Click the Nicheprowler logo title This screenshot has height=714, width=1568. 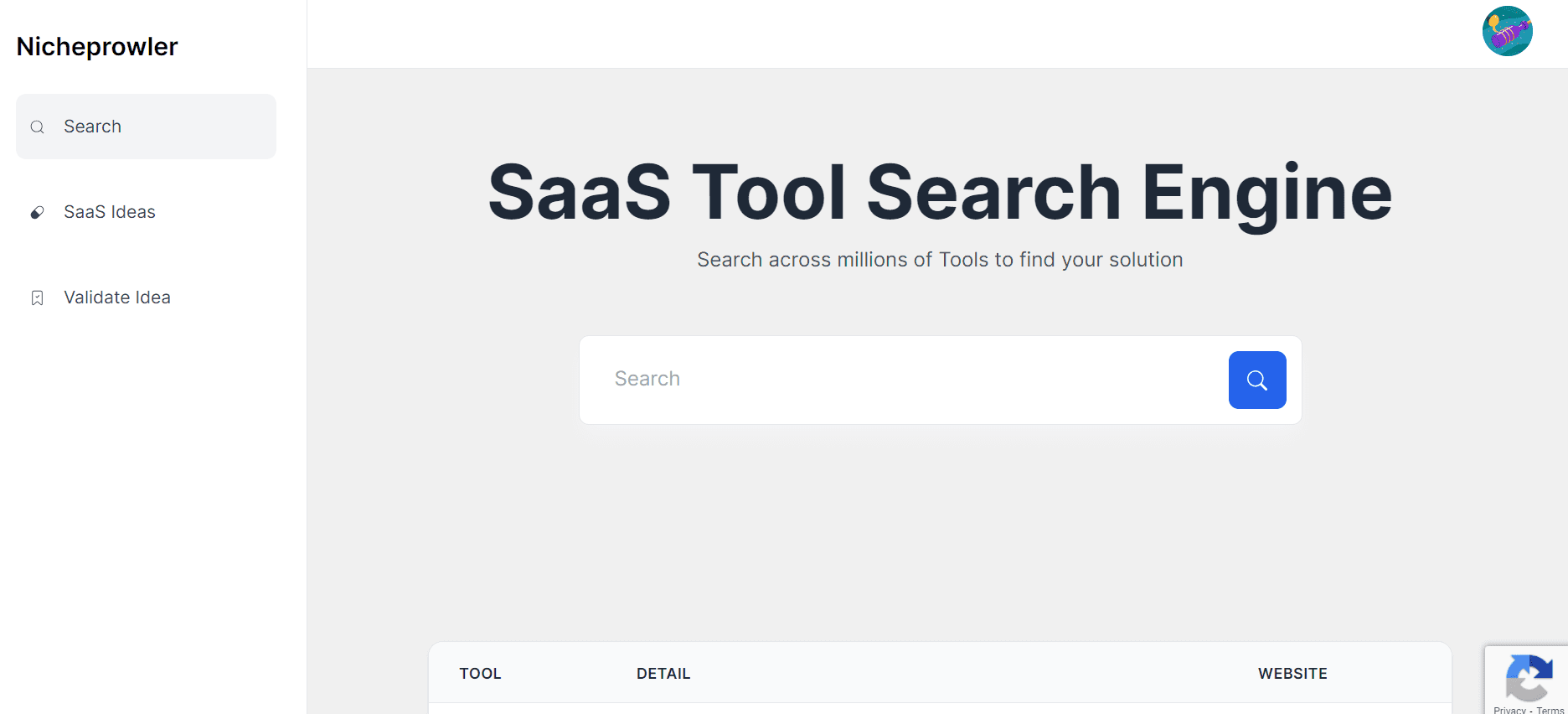[x=97, y=47]
